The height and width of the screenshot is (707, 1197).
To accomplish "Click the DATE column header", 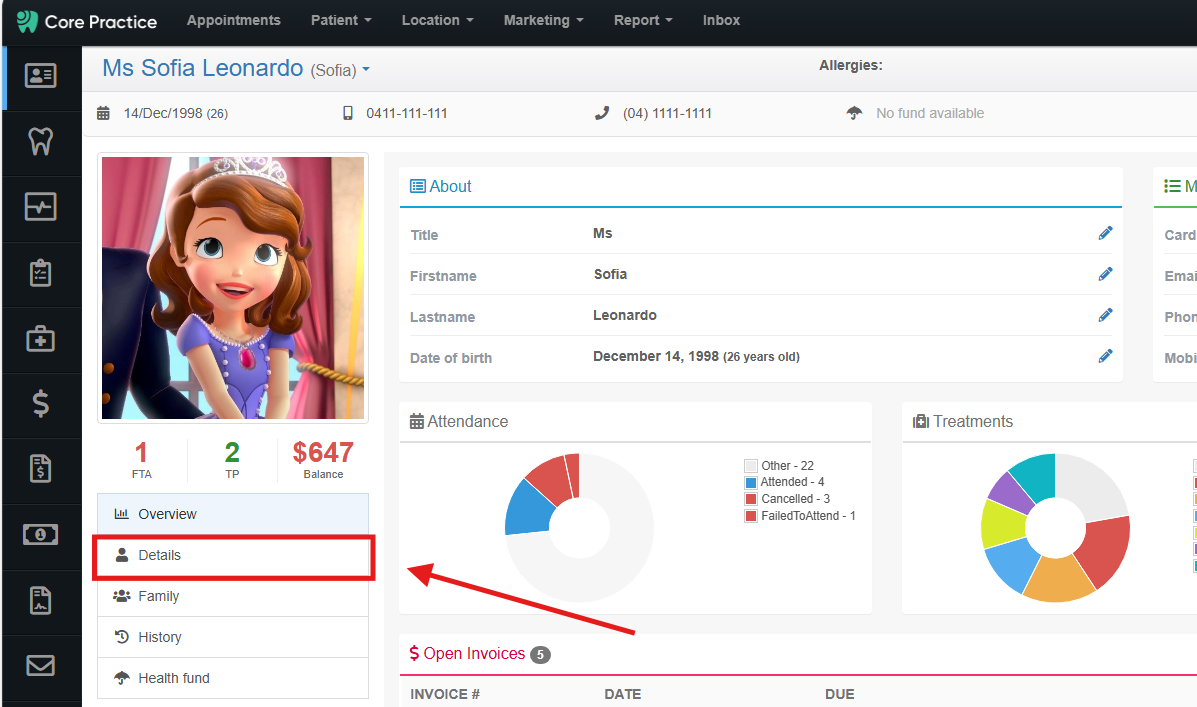I will click(x=623, y=694).
